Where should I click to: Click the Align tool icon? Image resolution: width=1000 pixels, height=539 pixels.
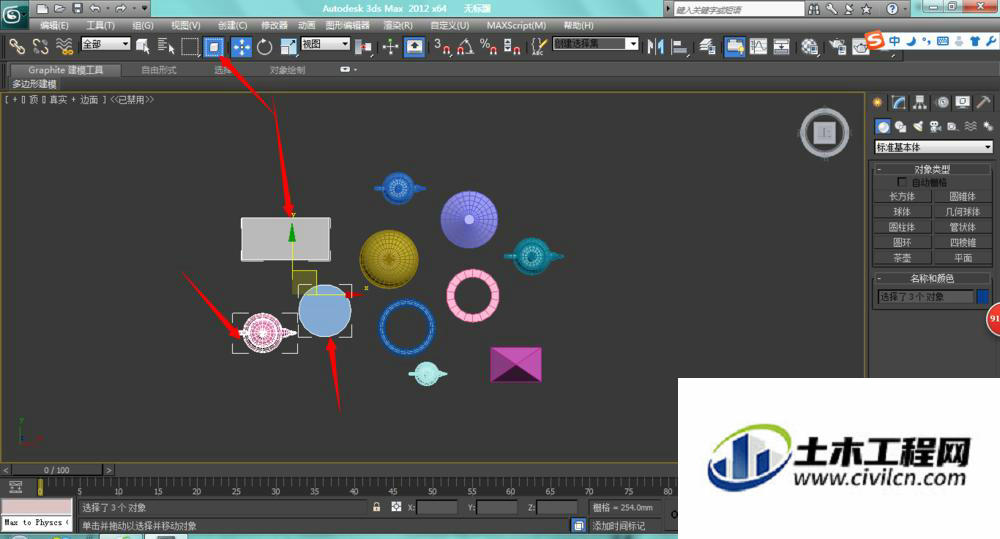tap(680, 47)
